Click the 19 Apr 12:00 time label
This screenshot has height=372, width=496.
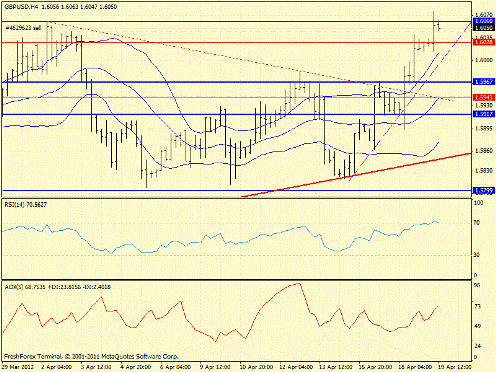pos(454,367)
